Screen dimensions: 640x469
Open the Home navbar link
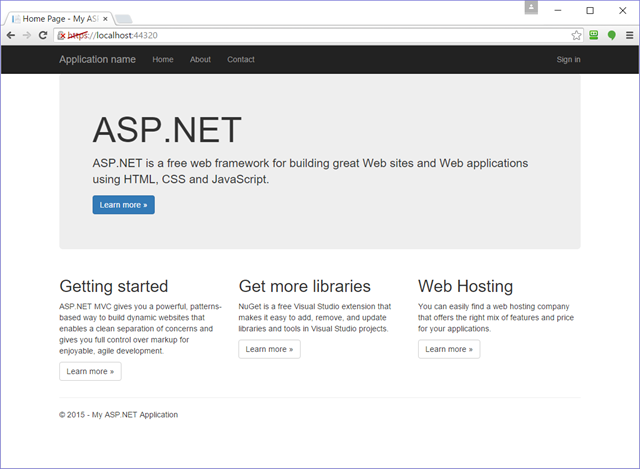pos(163,60)
